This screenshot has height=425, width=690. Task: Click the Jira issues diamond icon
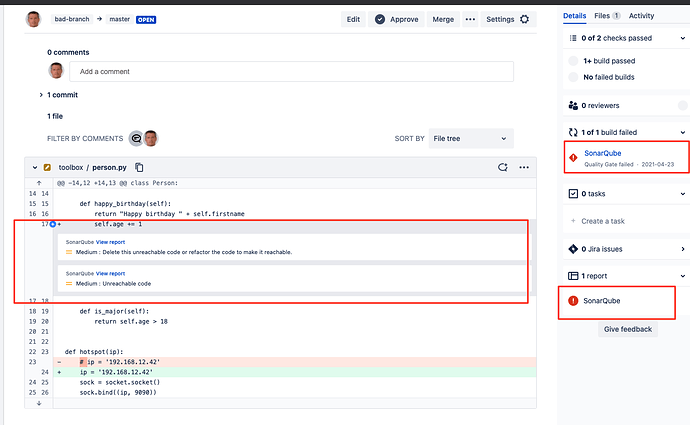coord(573,249)
